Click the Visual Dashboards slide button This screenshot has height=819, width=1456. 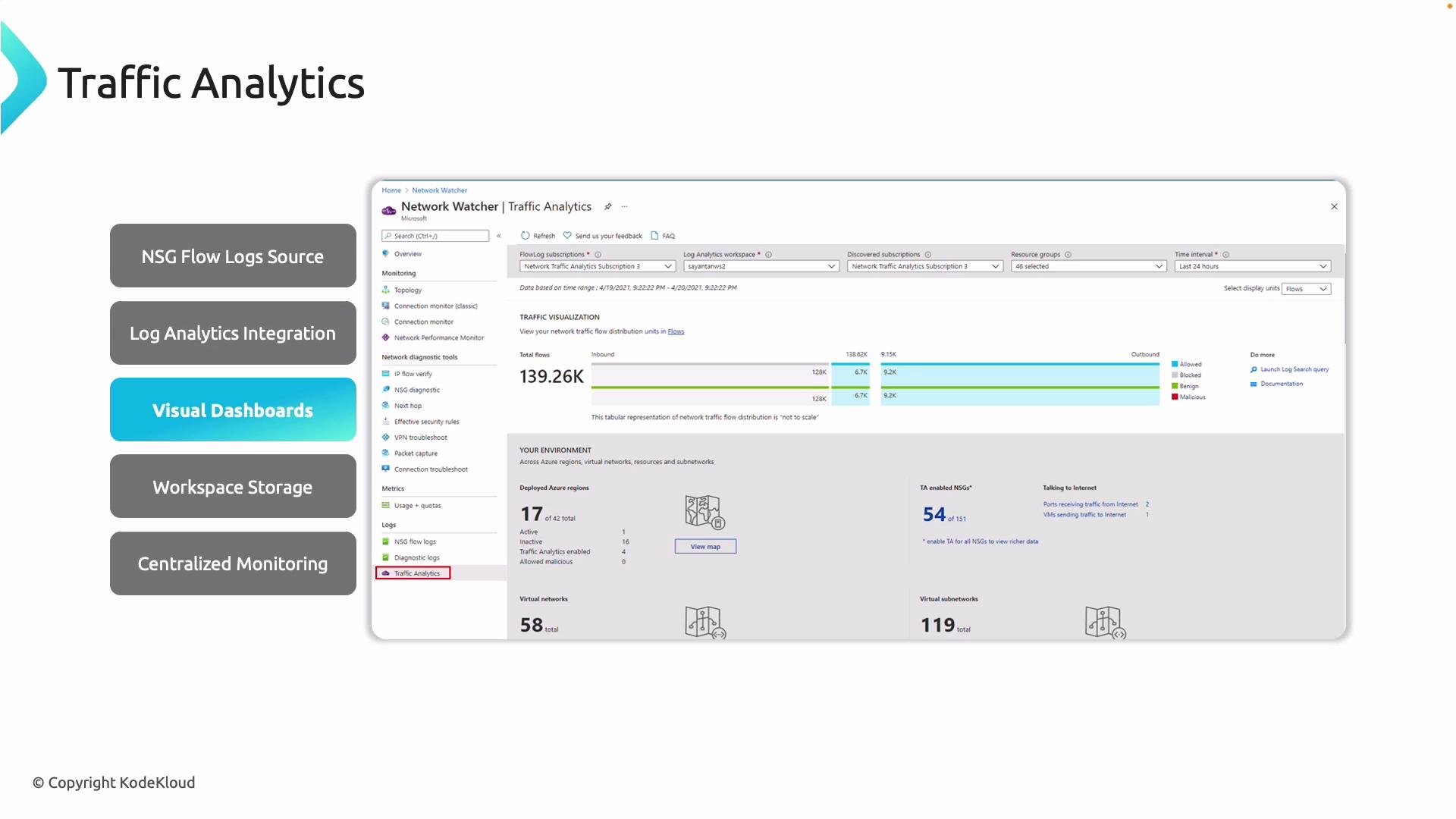point(233,409)
